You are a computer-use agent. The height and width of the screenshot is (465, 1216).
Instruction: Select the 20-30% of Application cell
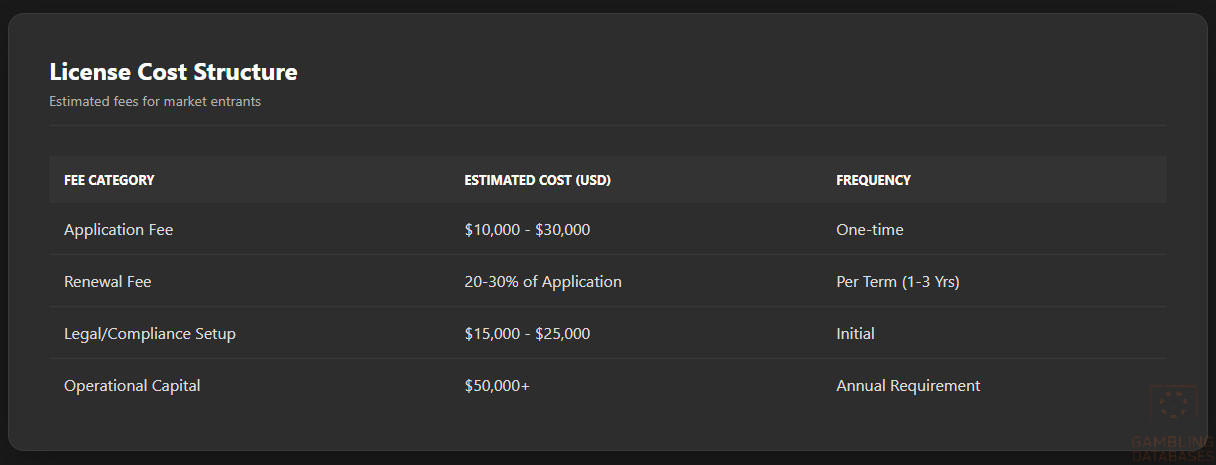543,282
